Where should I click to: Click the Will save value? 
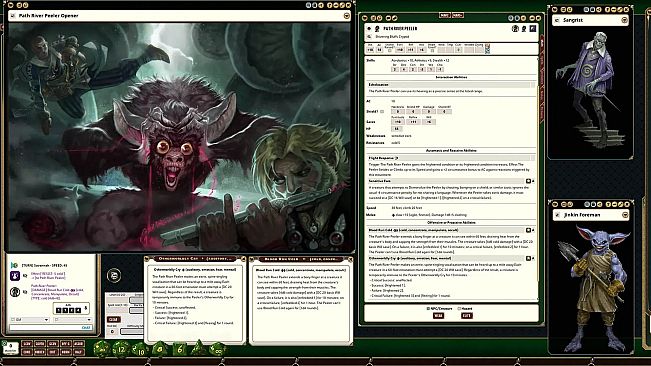point(429,122)
